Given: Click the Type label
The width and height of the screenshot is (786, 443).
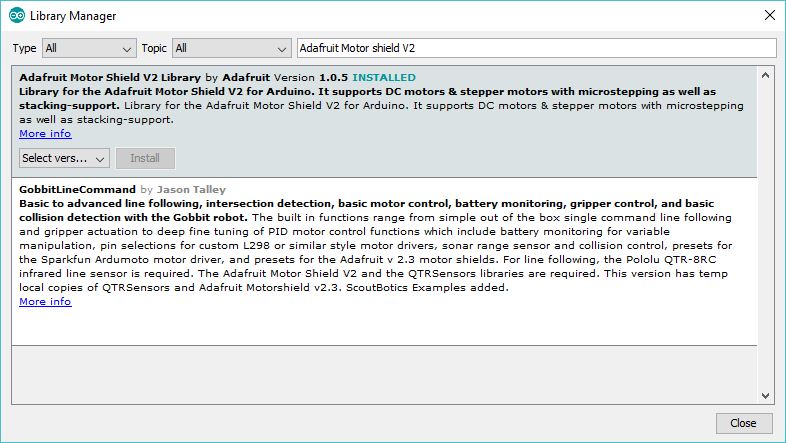Looking at the screenshot, I should 24,49.
